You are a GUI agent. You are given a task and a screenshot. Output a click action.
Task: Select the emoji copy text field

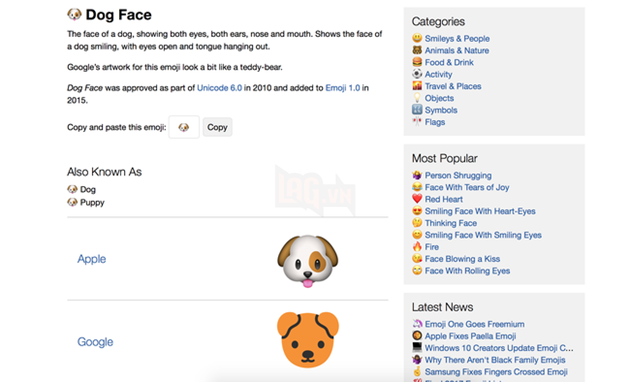point(184,127)
